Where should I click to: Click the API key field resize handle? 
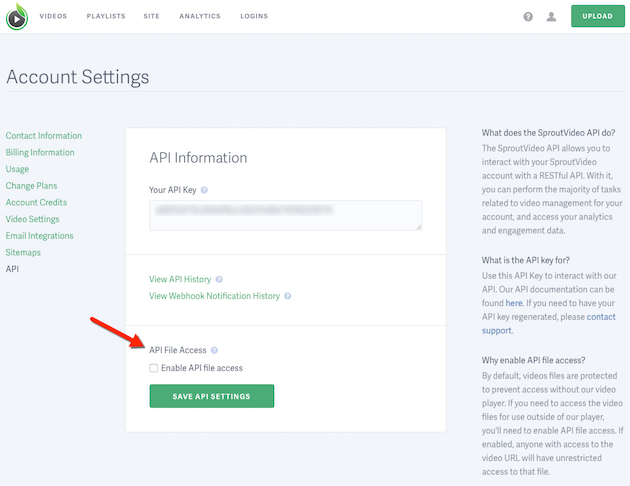(x=419, y=227)
